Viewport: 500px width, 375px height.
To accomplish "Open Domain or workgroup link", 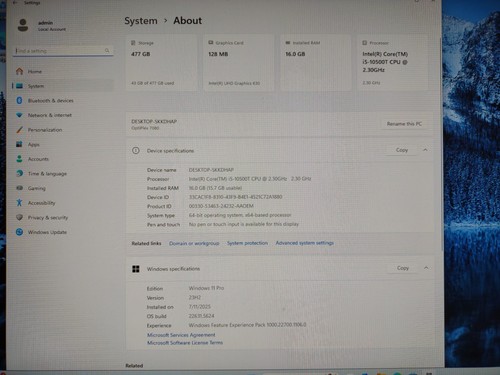I will coord(194,243).
